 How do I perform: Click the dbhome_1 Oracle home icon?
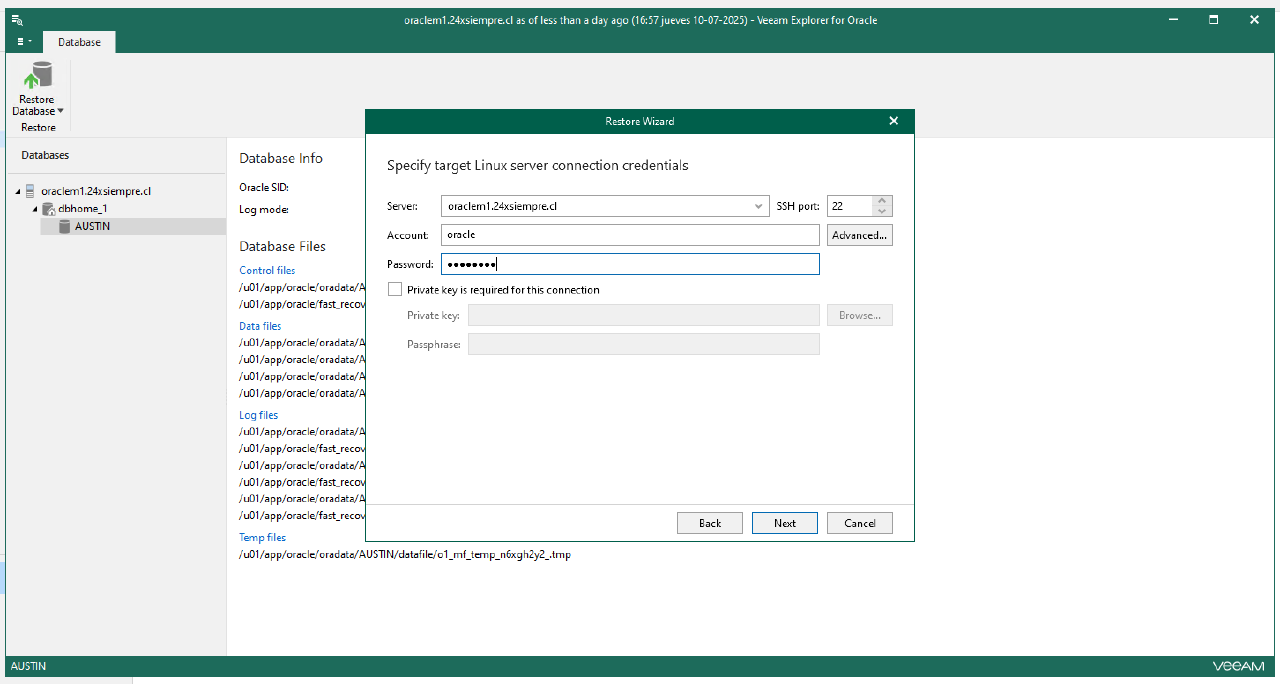48,209
